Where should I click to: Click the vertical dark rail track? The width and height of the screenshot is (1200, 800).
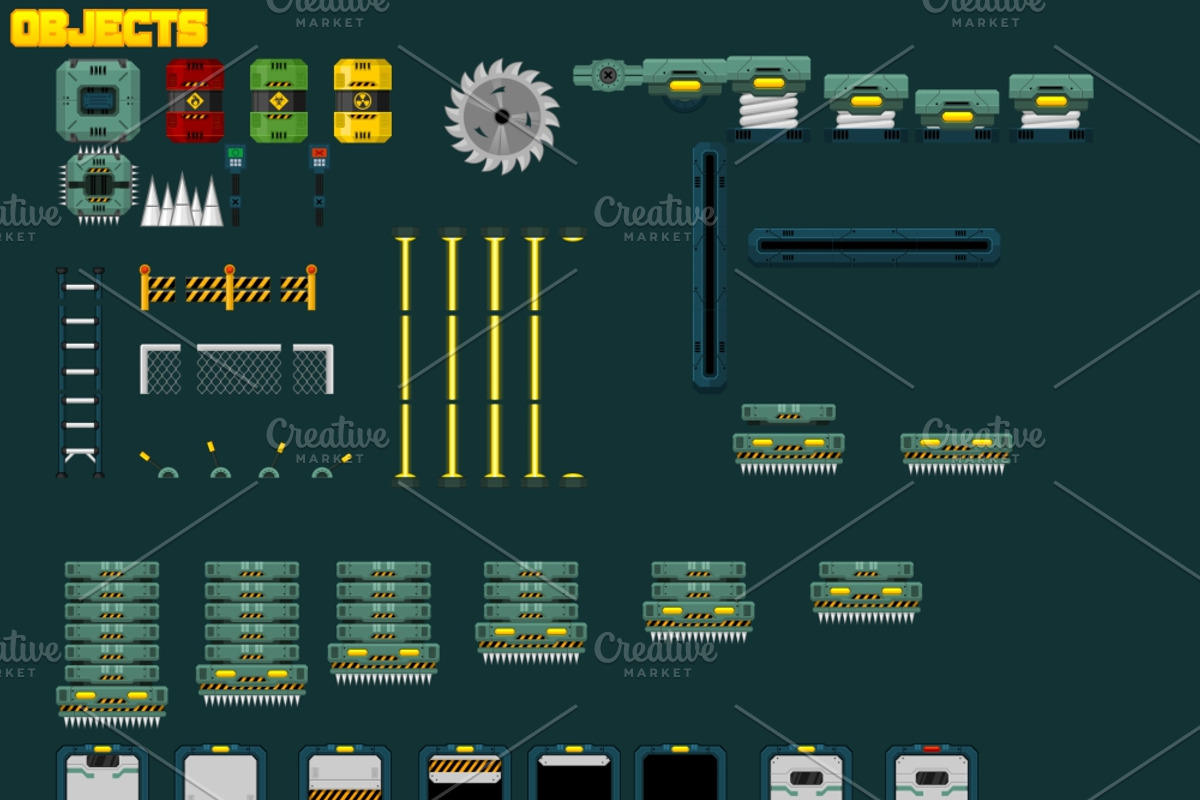tap(709, 265)
